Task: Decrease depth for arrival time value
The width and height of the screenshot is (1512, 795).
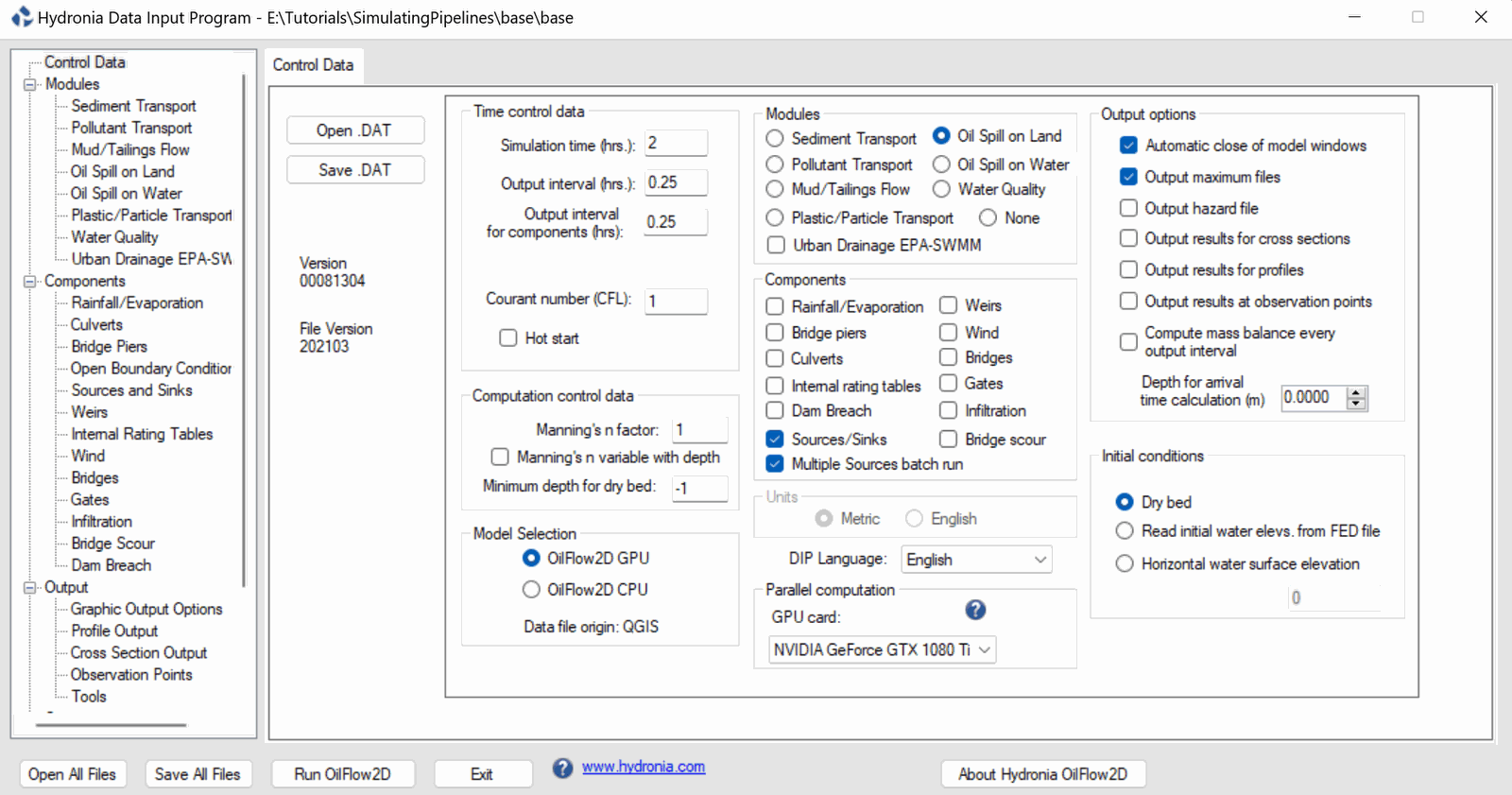Action: click(1356, 404)
